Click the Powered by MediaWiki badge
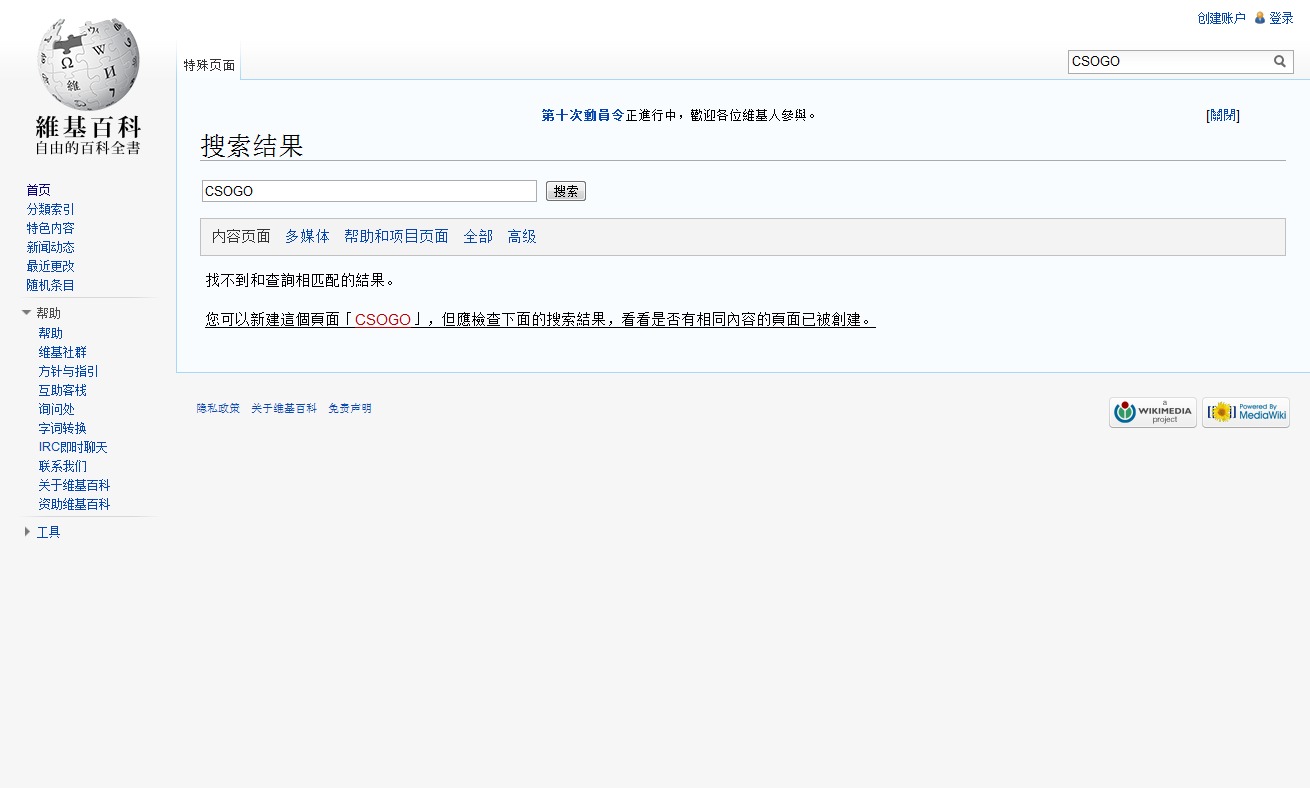 [1245, 412]
